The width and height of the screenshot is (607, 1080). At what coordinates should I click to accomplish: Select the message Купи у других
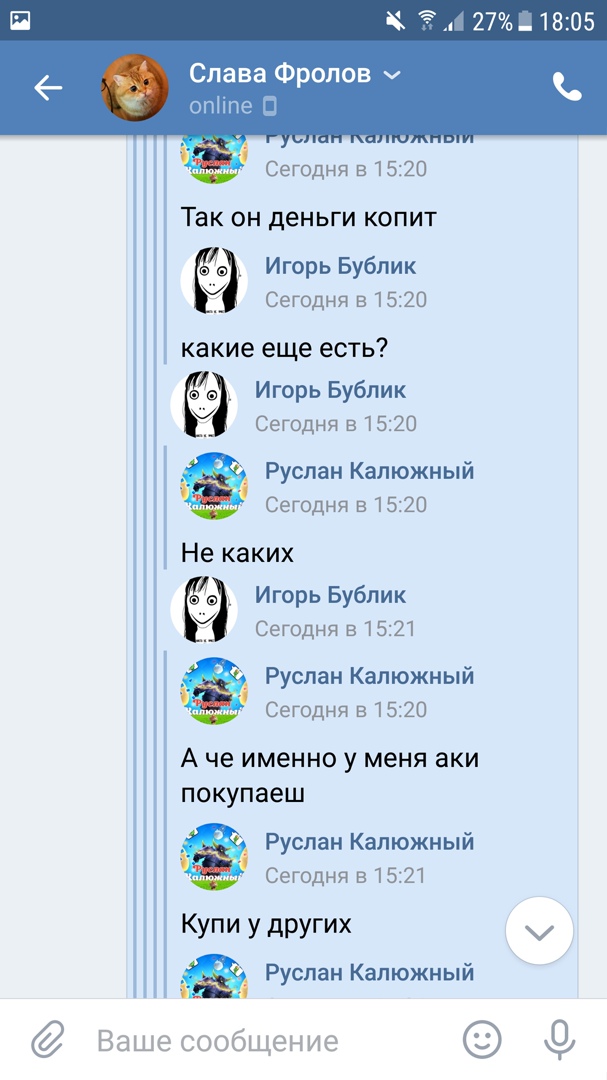click(x=266, y=924)
